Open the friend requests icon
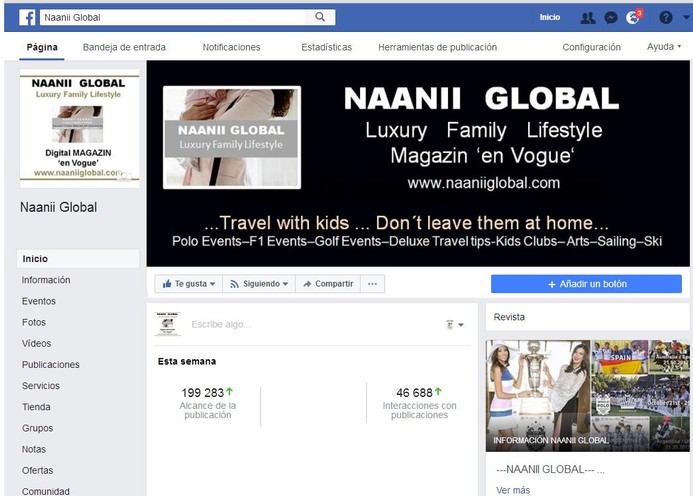Image resolution: width=693 pixels, height=496 pixels. [x=587, y=18]
